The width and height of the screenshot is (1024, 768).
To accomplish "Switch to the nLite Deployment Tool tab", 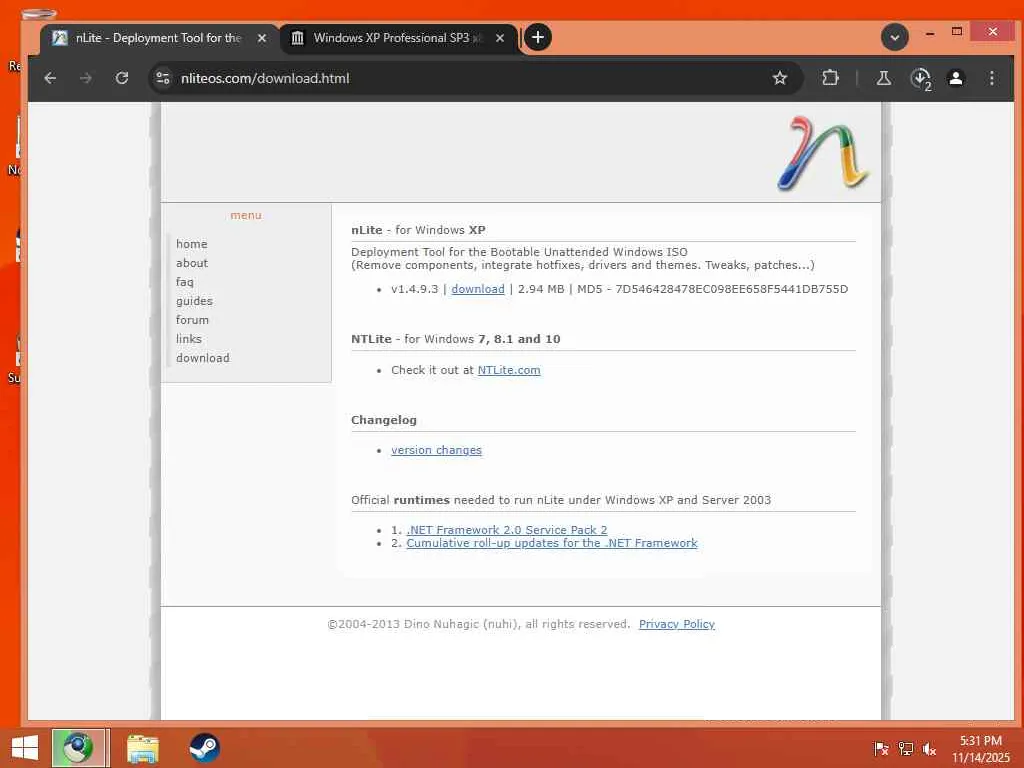I will click(159, 38).
